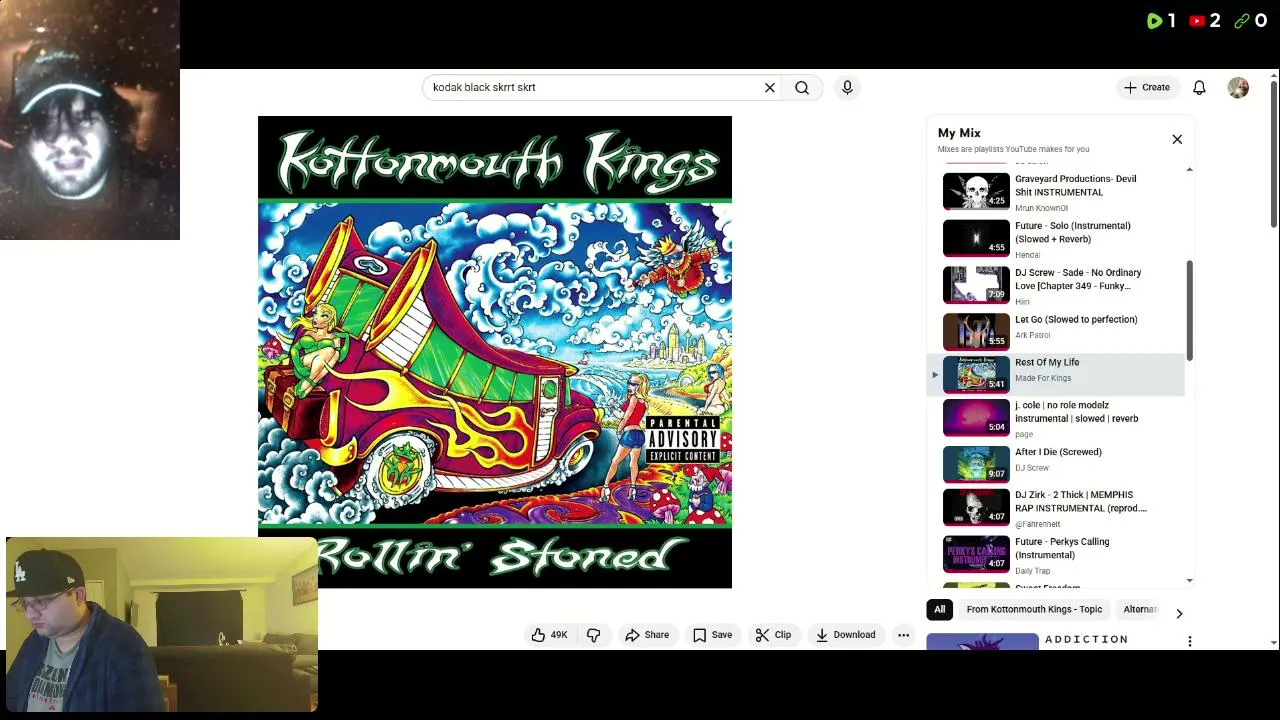Like the video with 49K likes
The image size is (1280, 720).
pos(550,635)
